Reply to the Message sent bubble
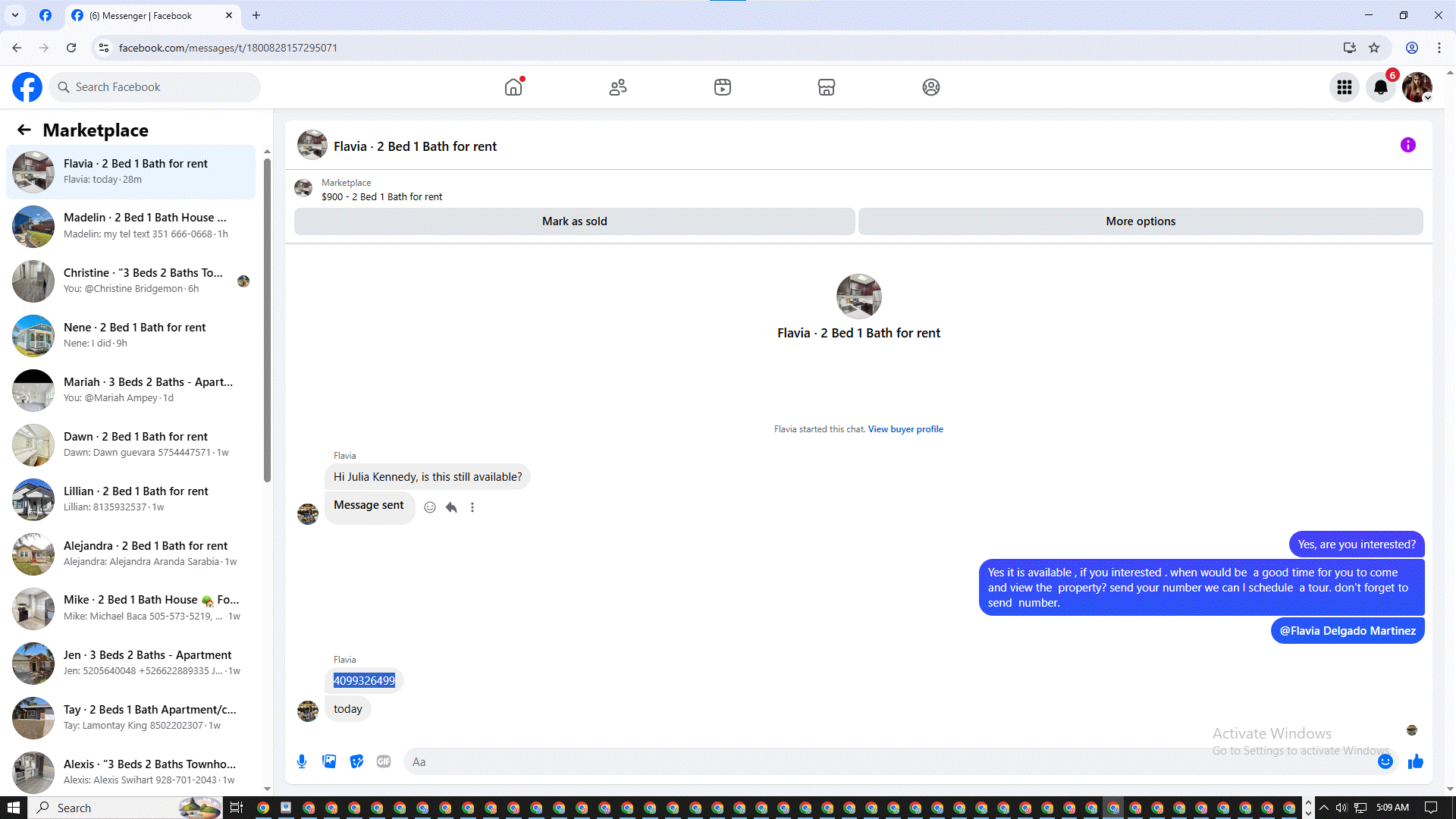The height and width of the screenshot is (819, 1456). [x=451, y=507]
